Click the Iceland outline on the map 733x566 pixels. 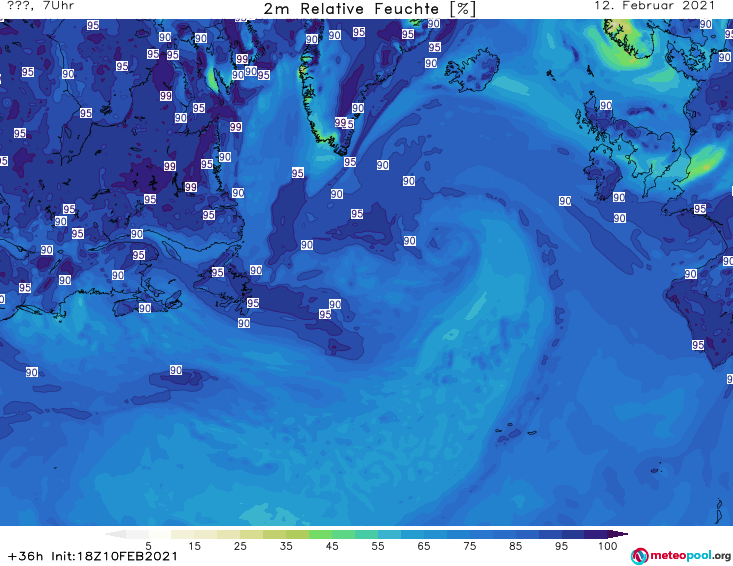click(x=472, y=71)
